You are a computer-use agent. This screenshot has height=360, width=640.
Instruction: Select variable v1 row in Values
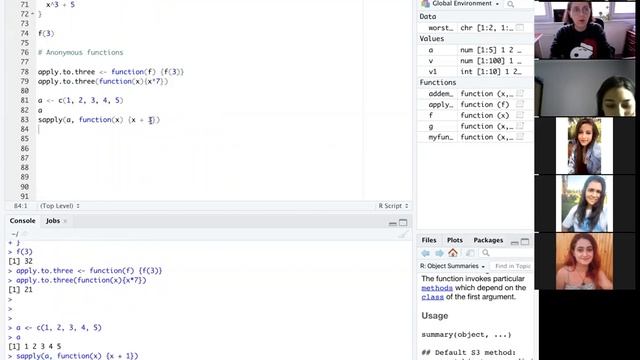click(x=475, y=72)
